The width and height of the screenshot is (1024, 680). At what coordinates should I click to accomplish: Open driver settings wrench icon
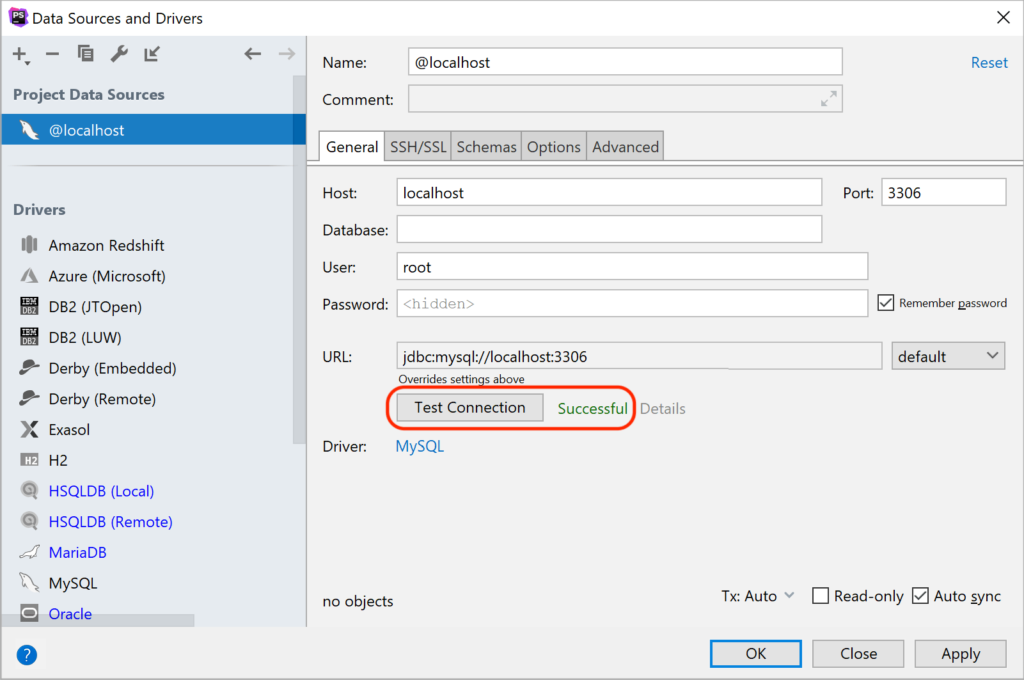(119, 54)
